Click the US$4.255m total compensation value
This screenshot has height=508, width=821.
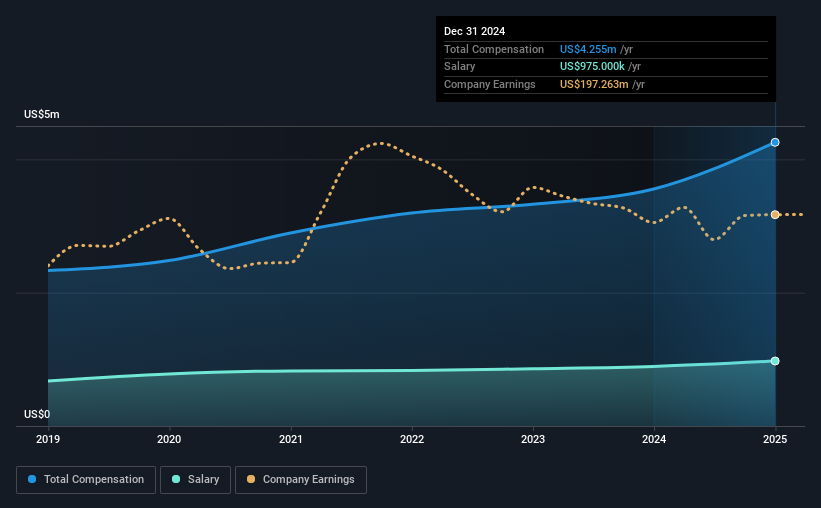coord(588,49)
